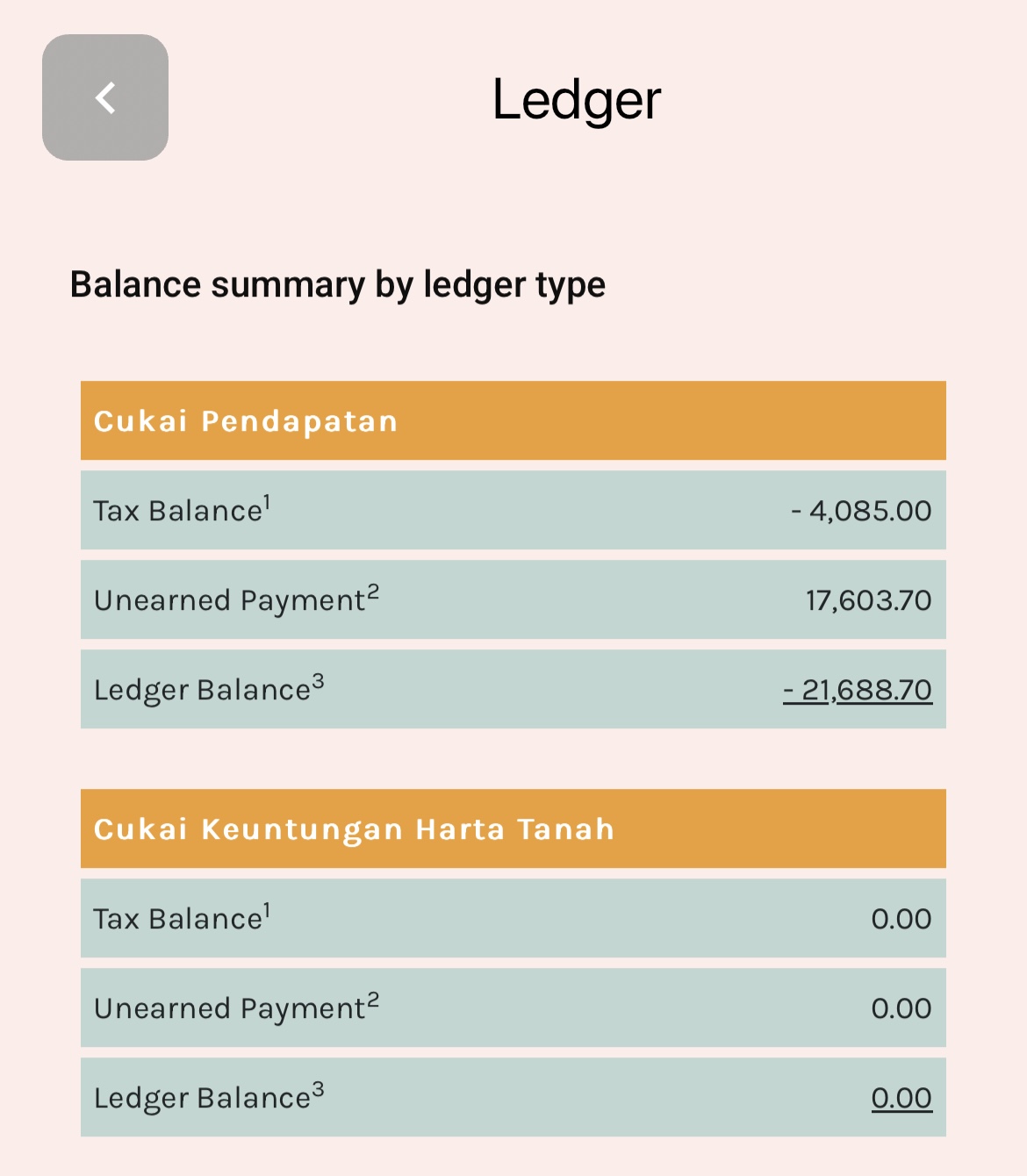Tap Tax Balance label under Cukai Keuntungan Harta Tanah

pyautogui.click(x=177, y=920)
